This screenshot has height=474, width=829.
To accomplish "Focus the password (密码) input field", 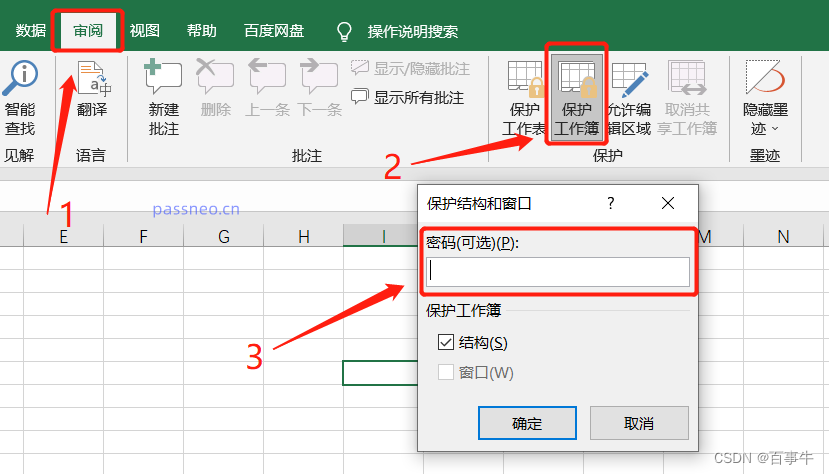I will (558, 272).
